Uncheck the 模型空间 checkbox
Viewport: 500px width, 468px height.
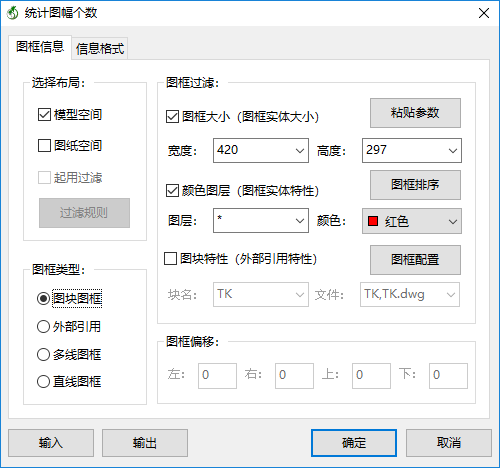tap(44, 115)
